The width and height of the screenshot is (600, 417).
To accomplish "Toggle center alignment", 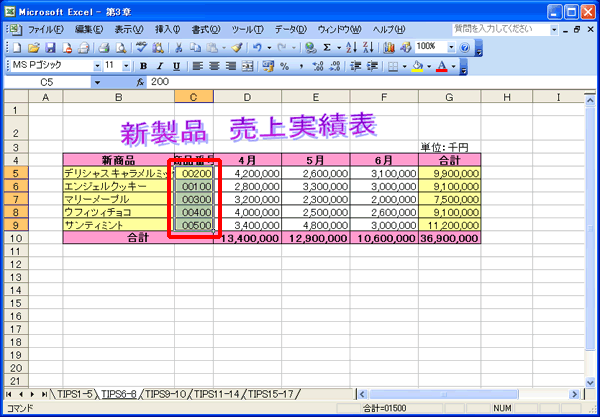I will click(x=214, y=66).
